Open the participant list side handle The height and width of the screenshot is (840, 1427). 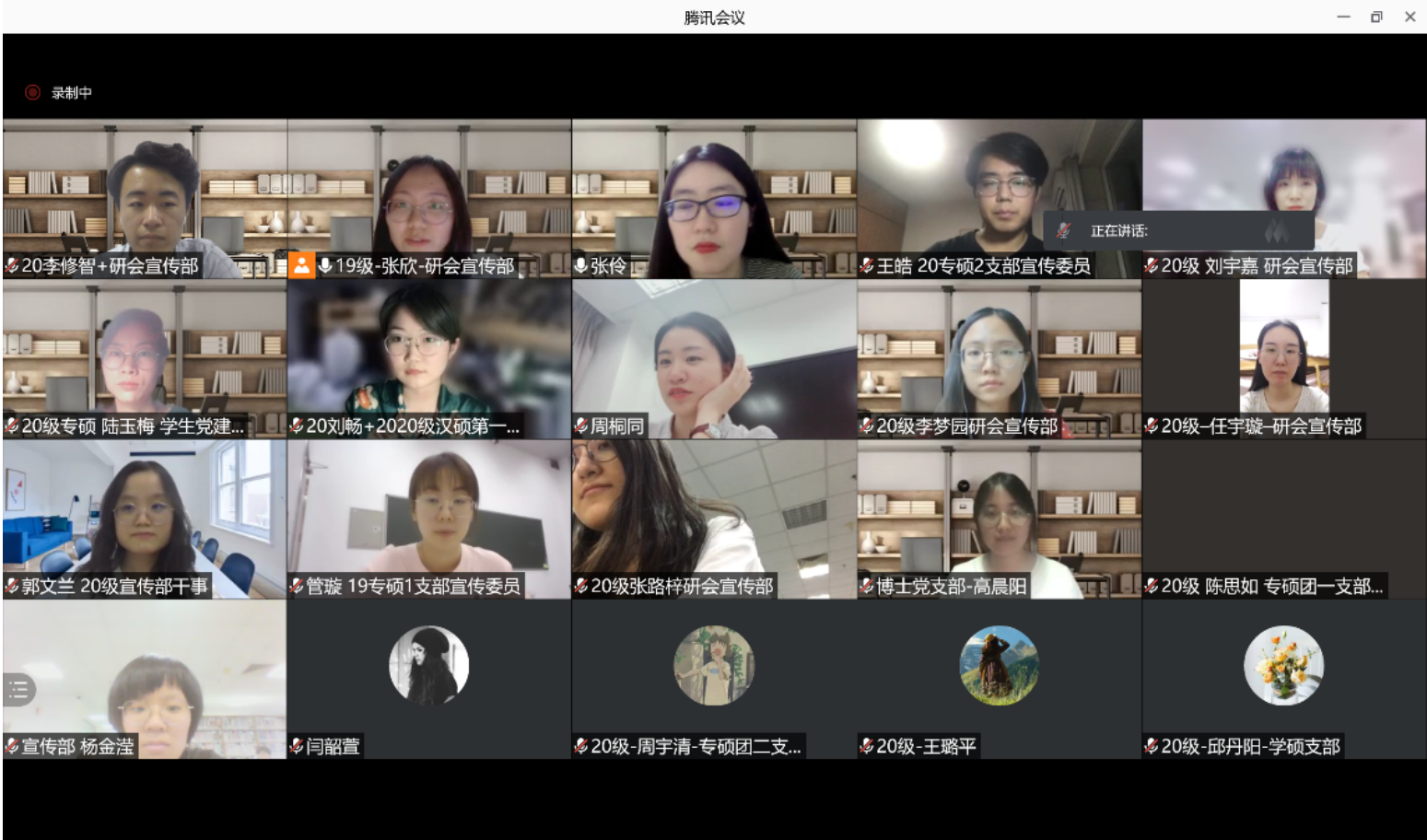coord(18,690)
